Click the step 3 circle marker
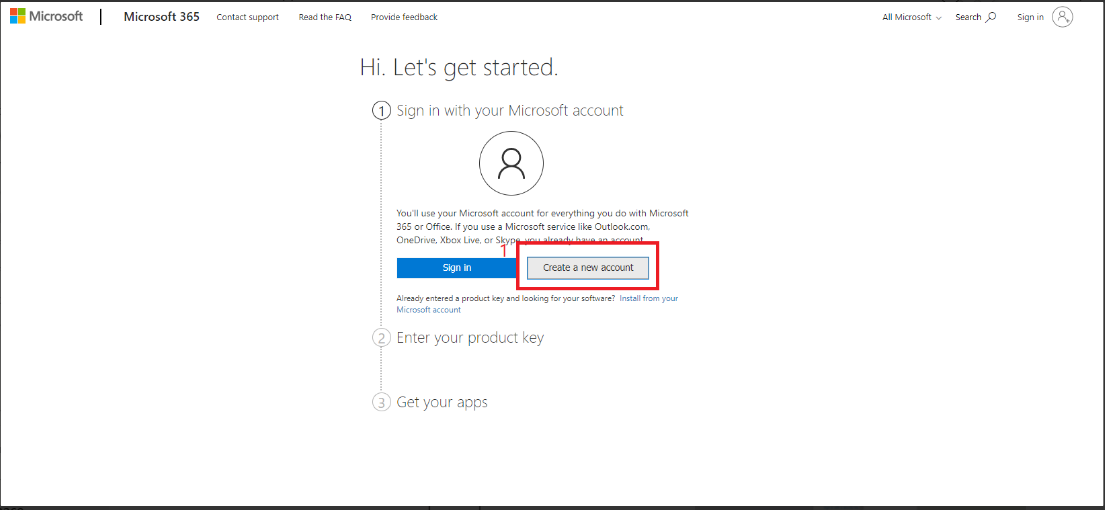Screen dimensions: 1105x510 (x=381, y=402)
